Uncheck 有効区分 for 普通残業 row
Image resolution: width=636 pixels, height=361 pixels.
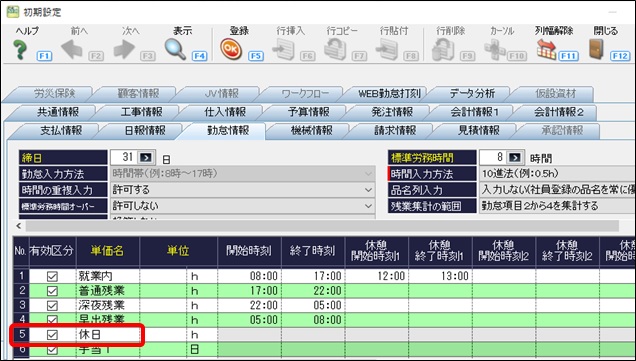52,291
